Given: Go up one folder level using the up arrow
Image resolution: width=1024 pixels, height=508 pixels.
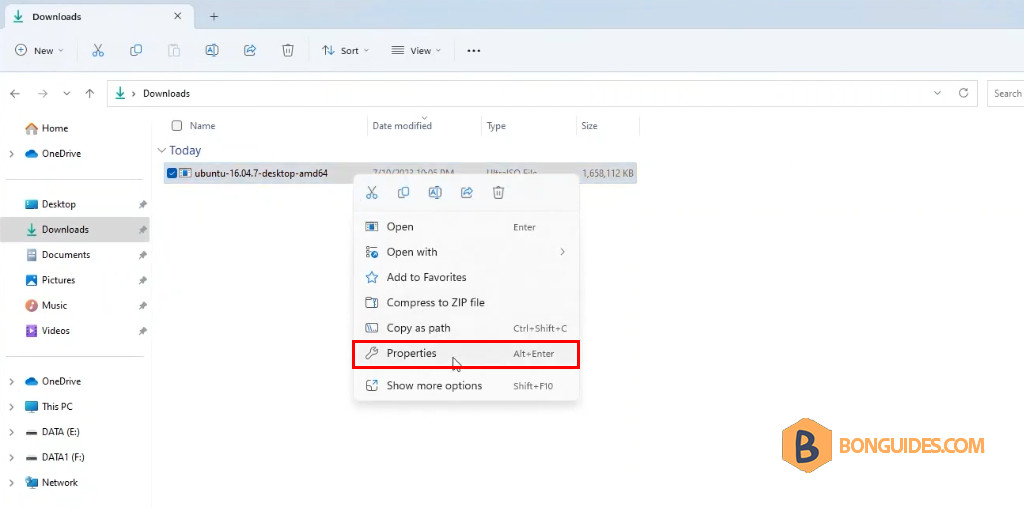Looking at the screenshot, I should point(89,93).
